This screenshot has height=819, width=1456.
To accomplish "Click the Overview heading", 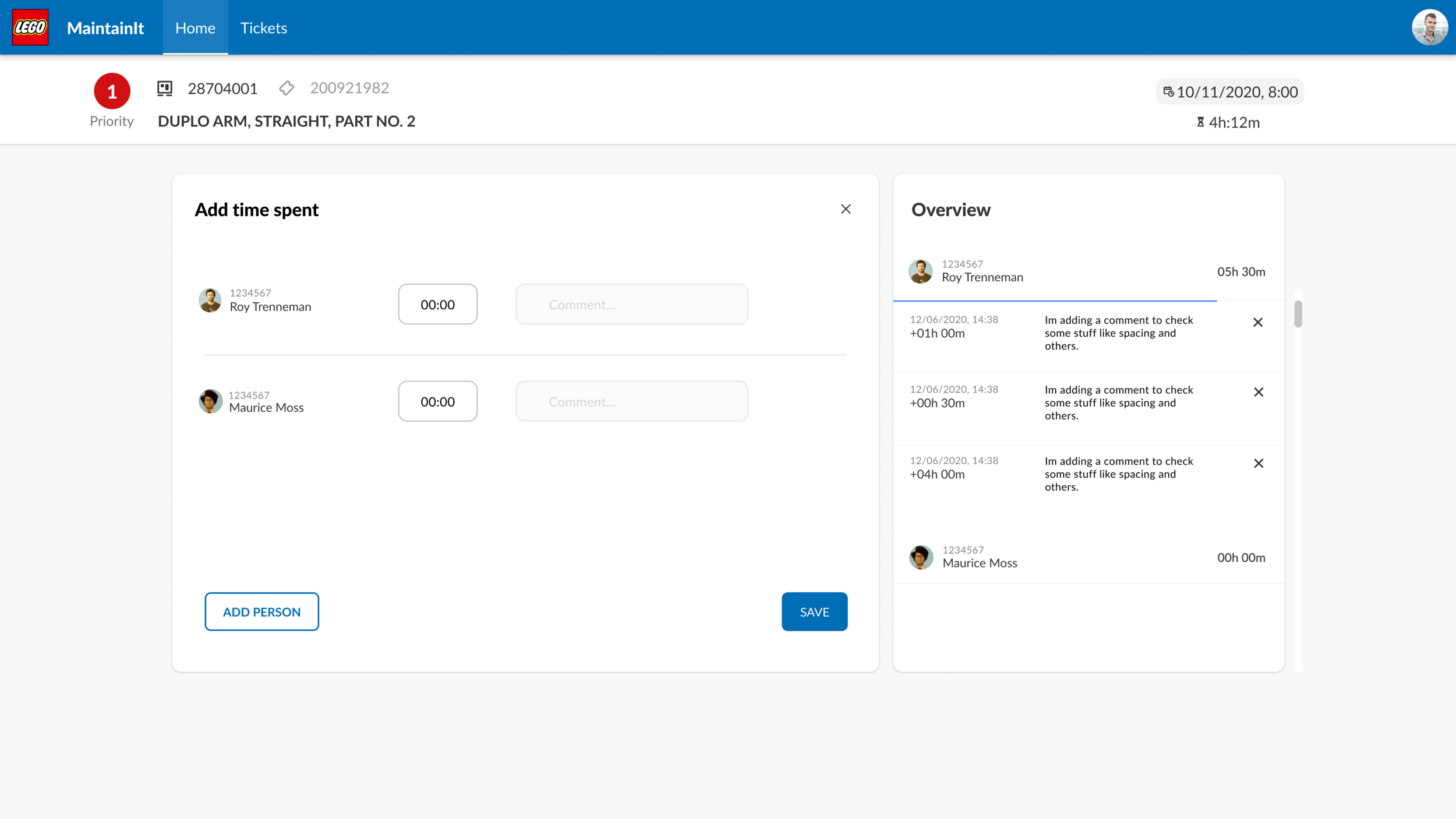I will click(x=950, y=210).
